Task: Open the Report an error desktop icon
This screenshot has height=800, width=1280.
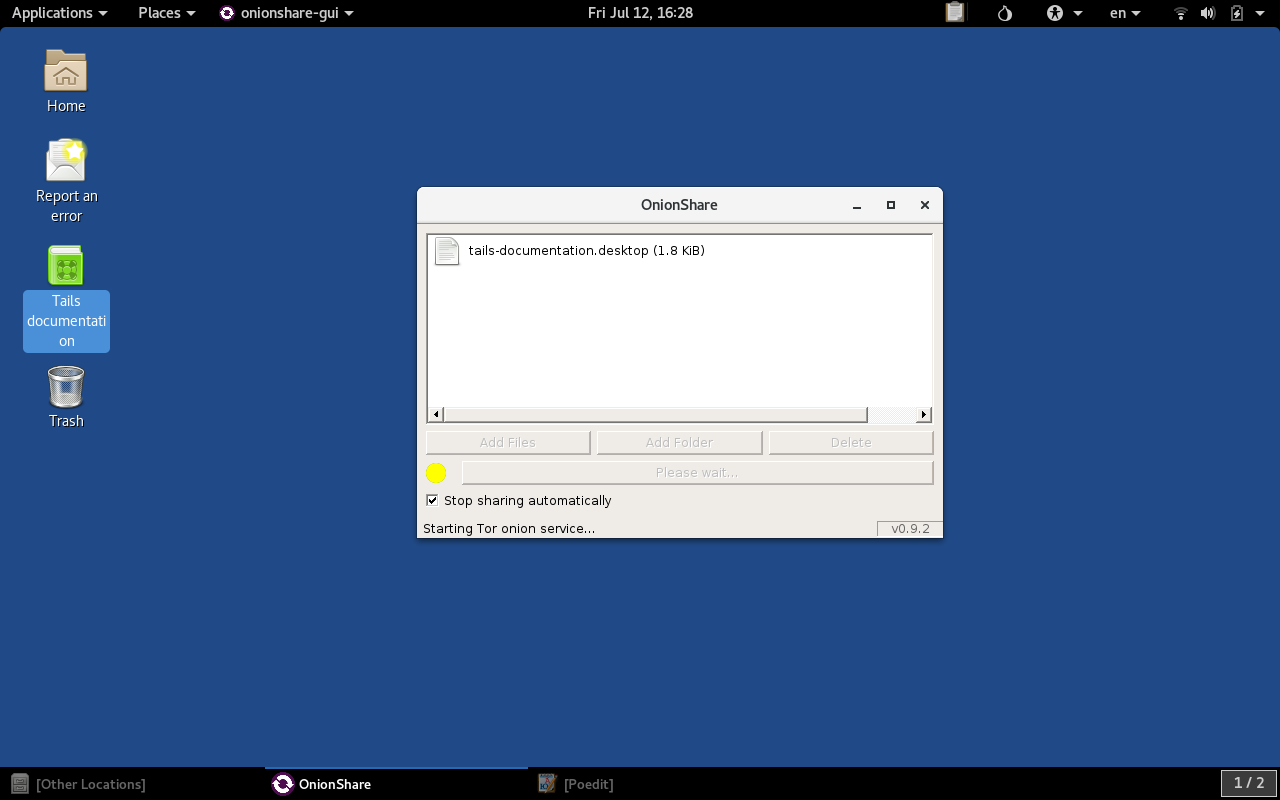Action: click(x=66, y=160)
